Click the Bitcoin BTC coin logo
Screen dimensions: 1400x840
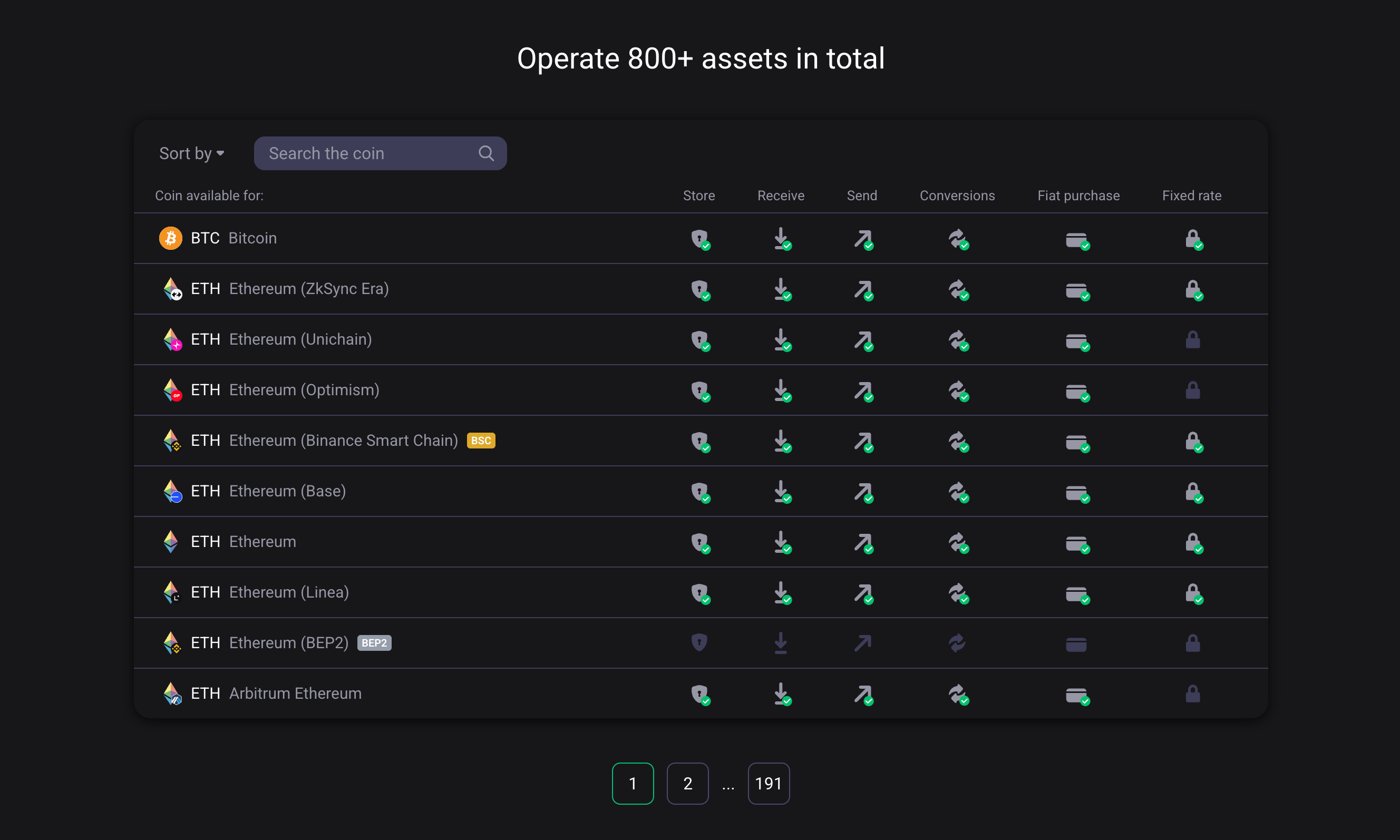(170, 238)
